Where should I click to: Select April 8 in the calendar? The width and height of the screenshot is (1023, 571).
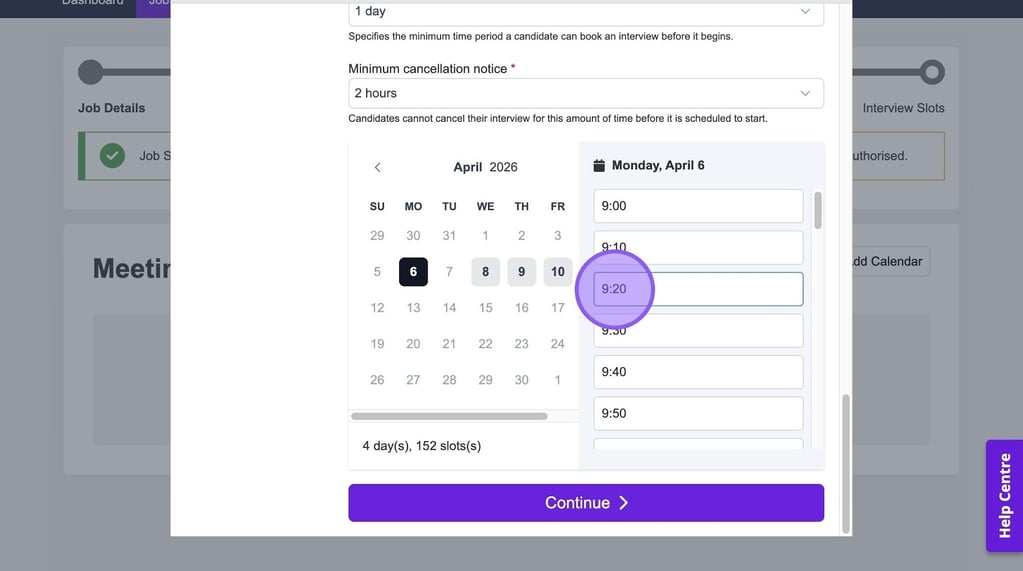coord(485,272)
